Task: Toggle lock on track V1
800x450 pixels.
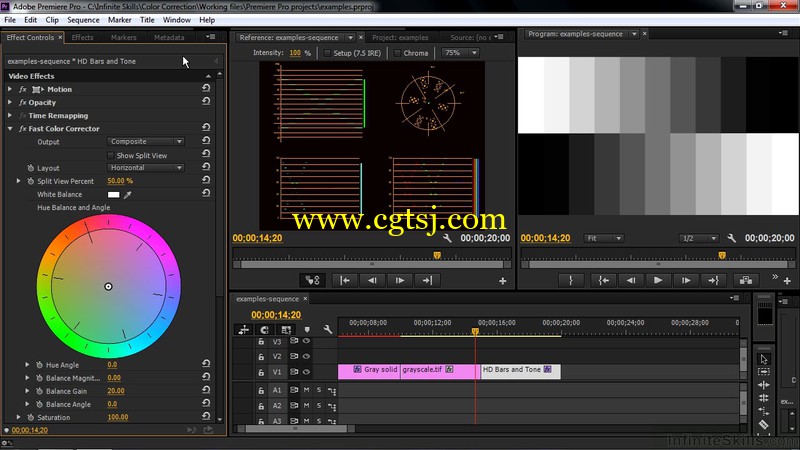Action: click(x=261, y=372)
